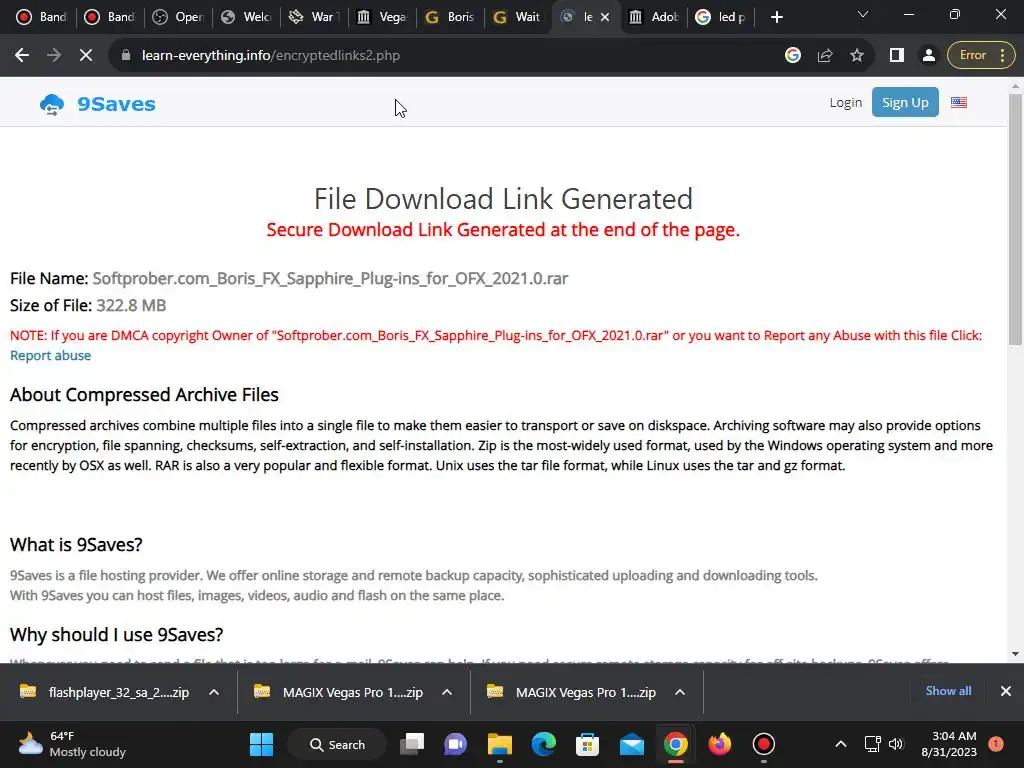Click the 9Saves cloud logo
Screen dimensions: 1024x768
pos(52,104)
